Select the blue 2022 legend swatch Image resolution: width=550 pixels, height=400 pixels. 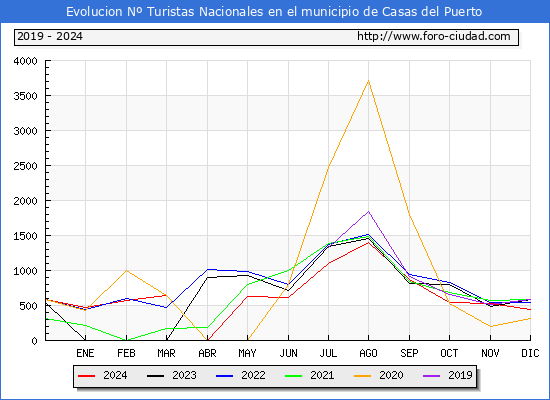[x=224, y=376]
